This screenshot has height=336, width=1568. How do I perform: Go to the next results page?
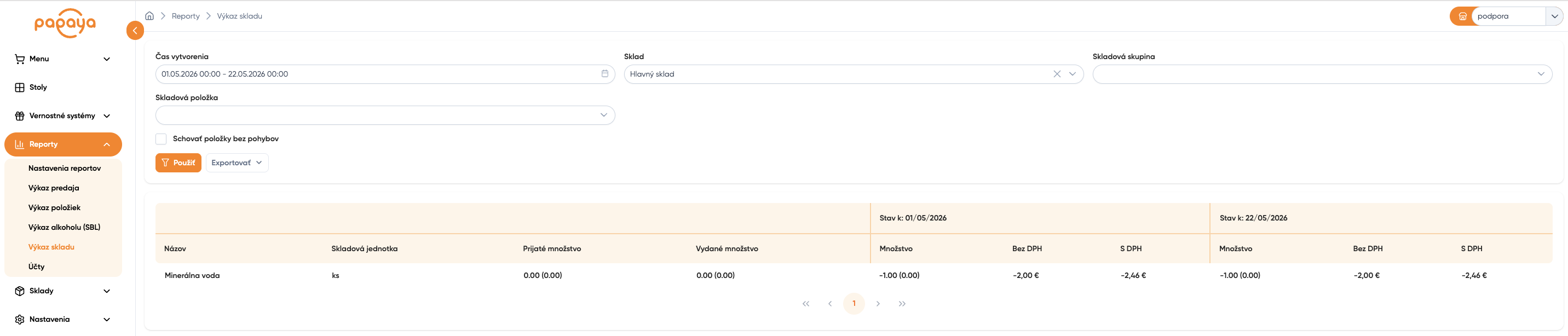pos(878,304)
